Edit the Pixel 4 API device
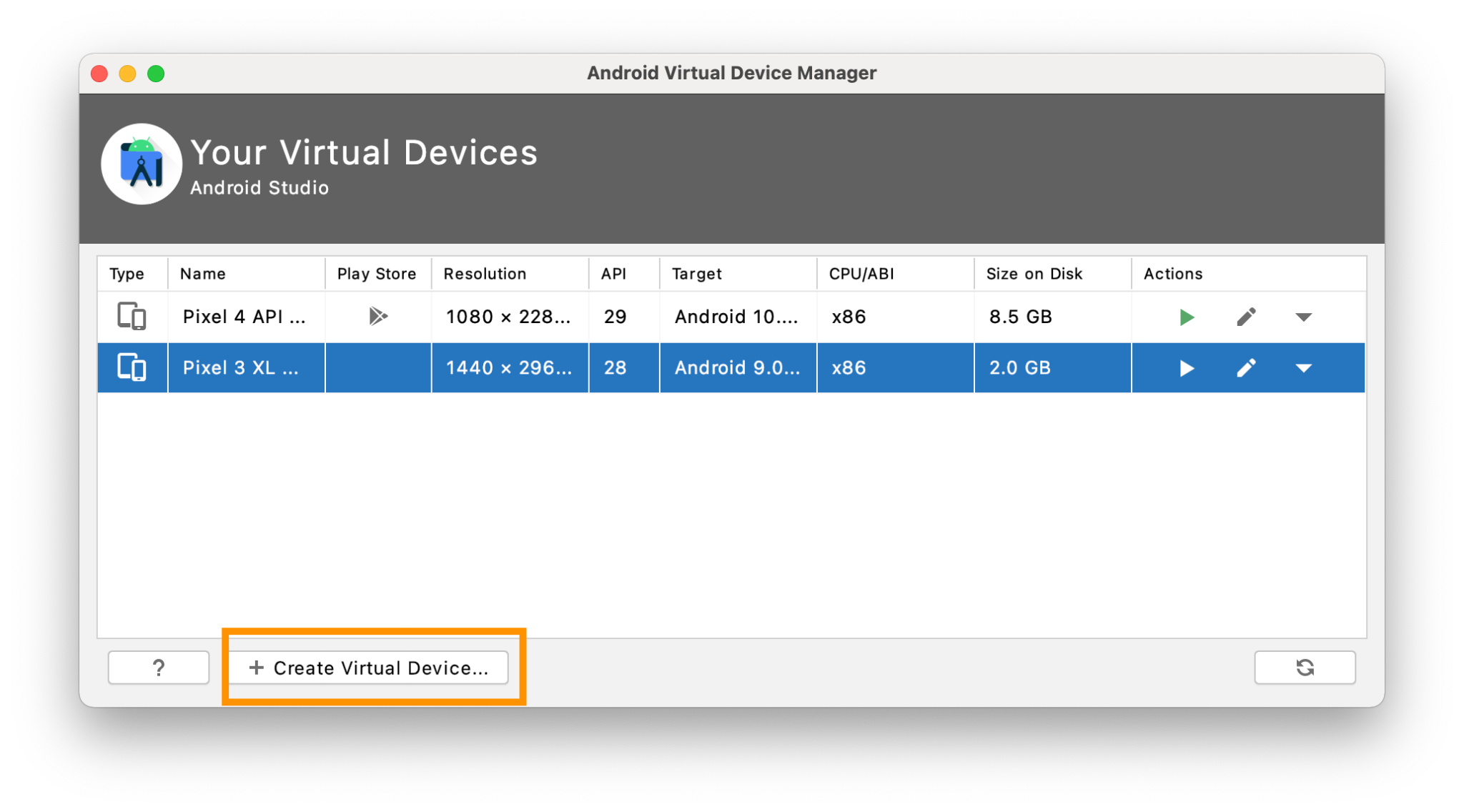 (x=1246, y=317)
